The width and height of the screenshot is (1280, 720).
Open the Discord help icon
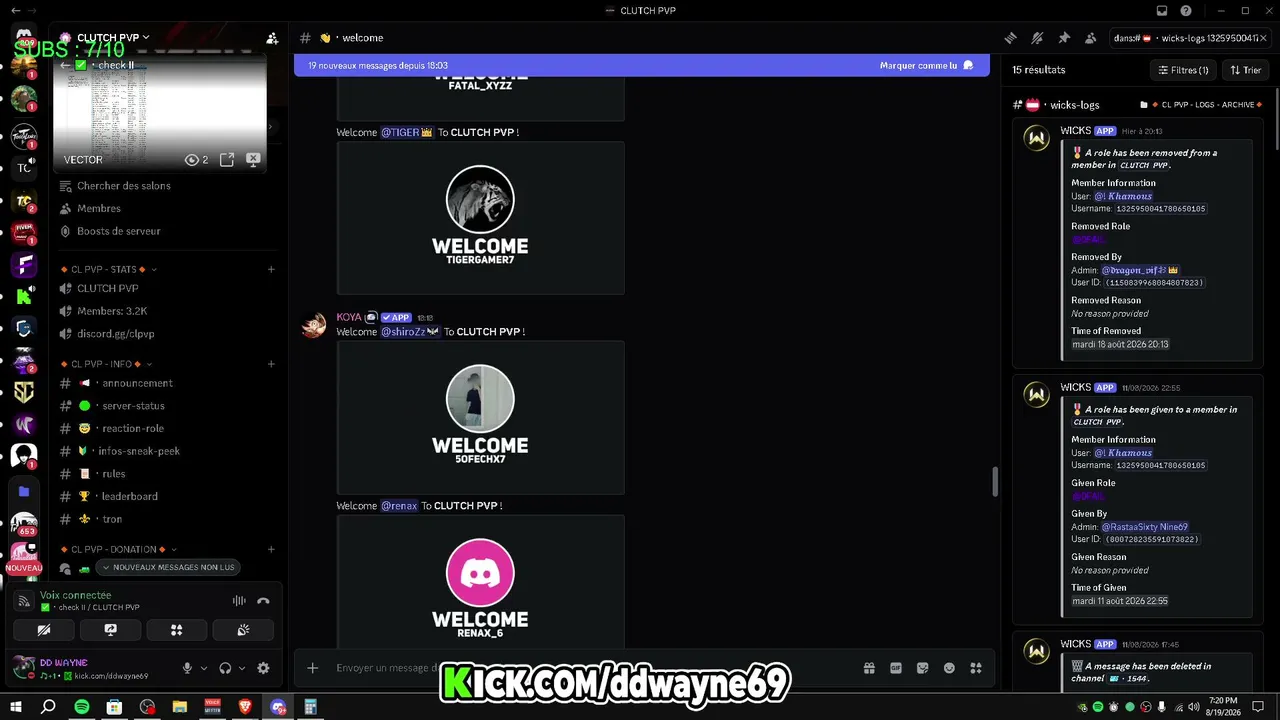(1186, 11)
